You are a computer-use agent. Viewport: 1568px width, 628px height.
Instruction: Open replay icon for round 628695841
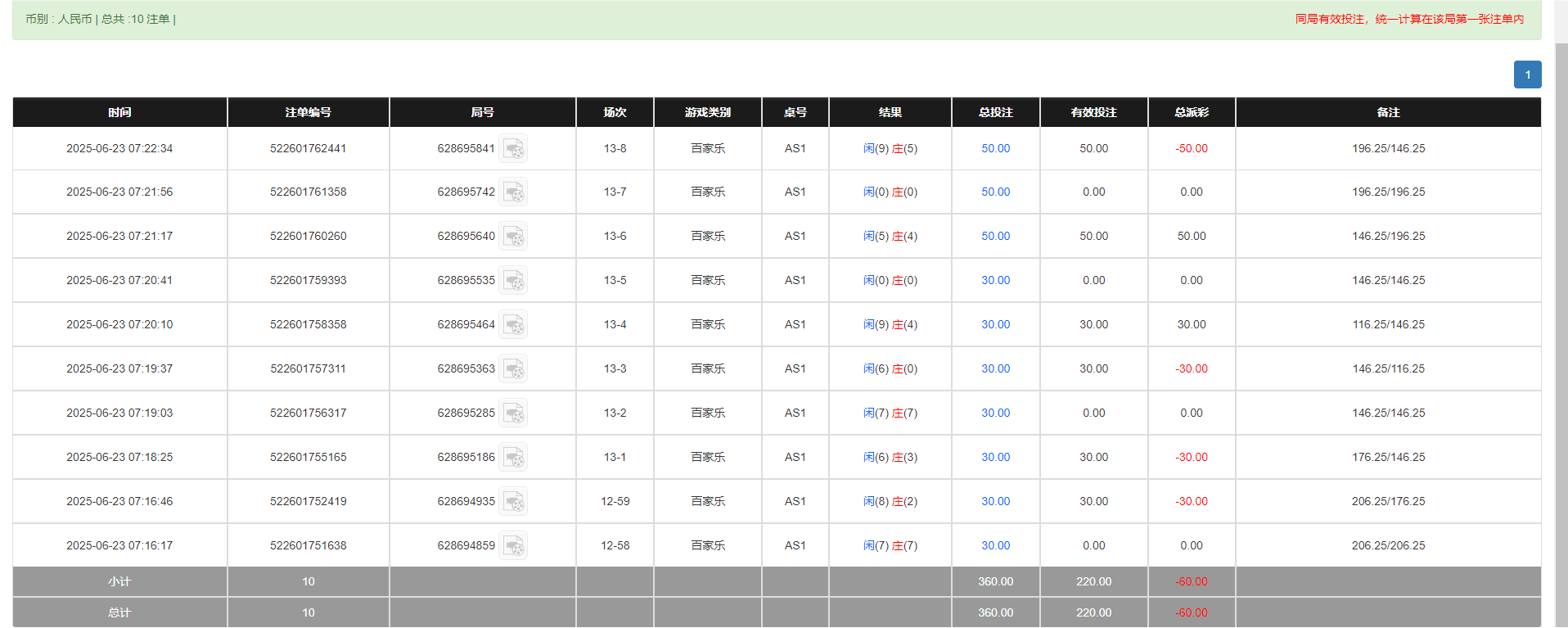pyautogui.click(x=513, y=149)
